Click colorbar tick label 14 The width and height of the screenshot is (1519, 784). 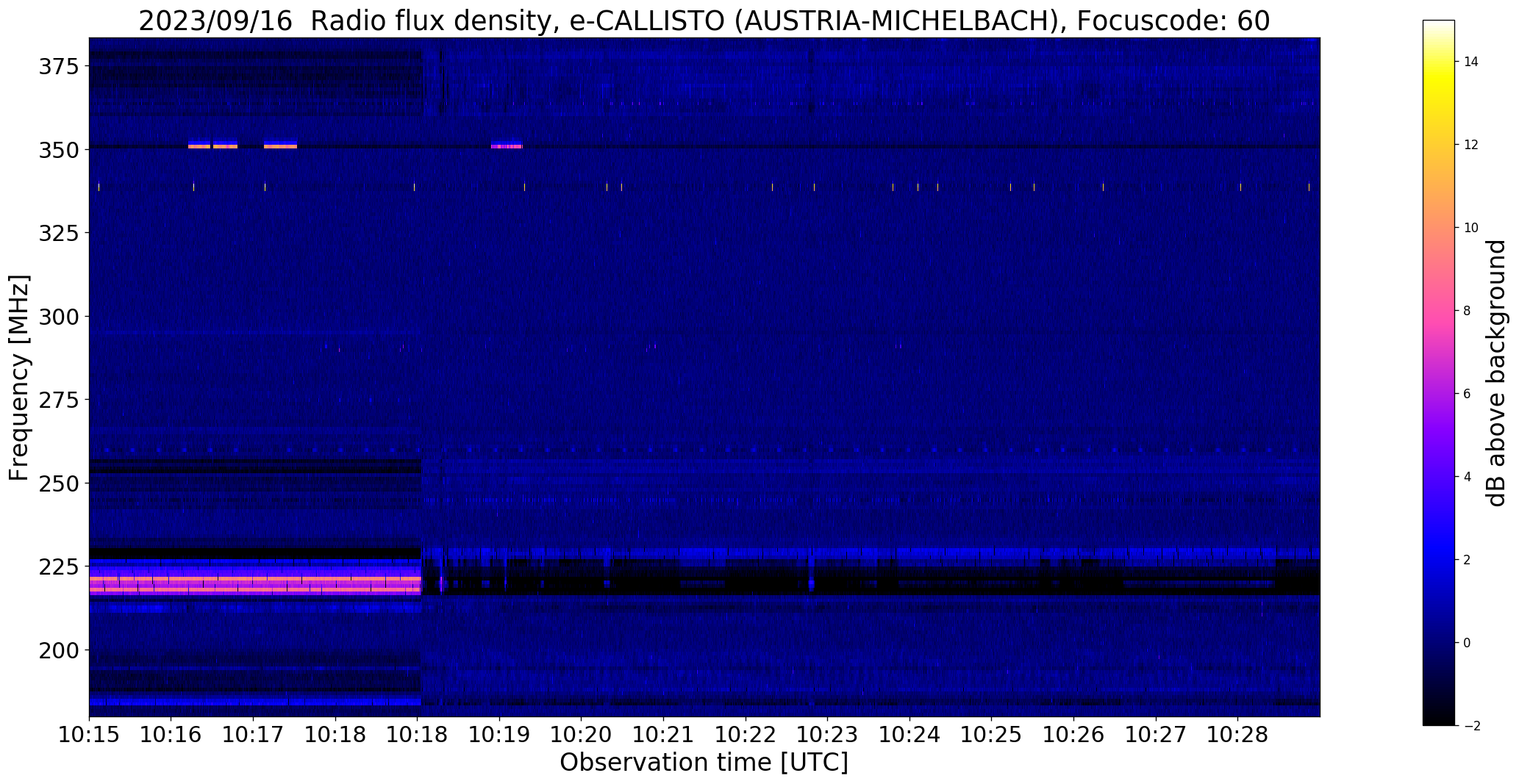tap(1471, 62)
